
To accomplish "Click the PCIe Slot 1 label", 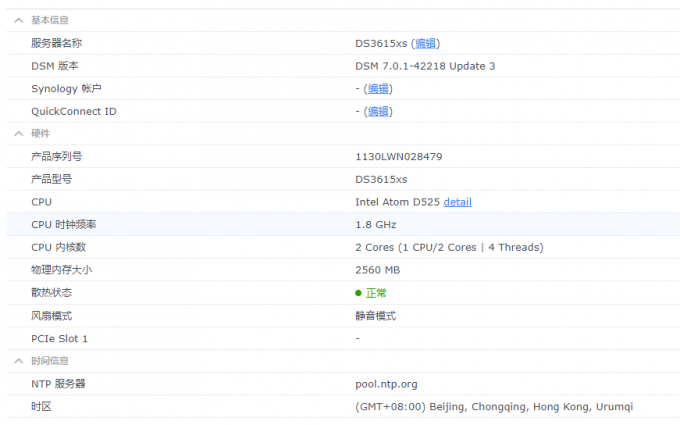I will pyautogui.click(x=59, y=339).
